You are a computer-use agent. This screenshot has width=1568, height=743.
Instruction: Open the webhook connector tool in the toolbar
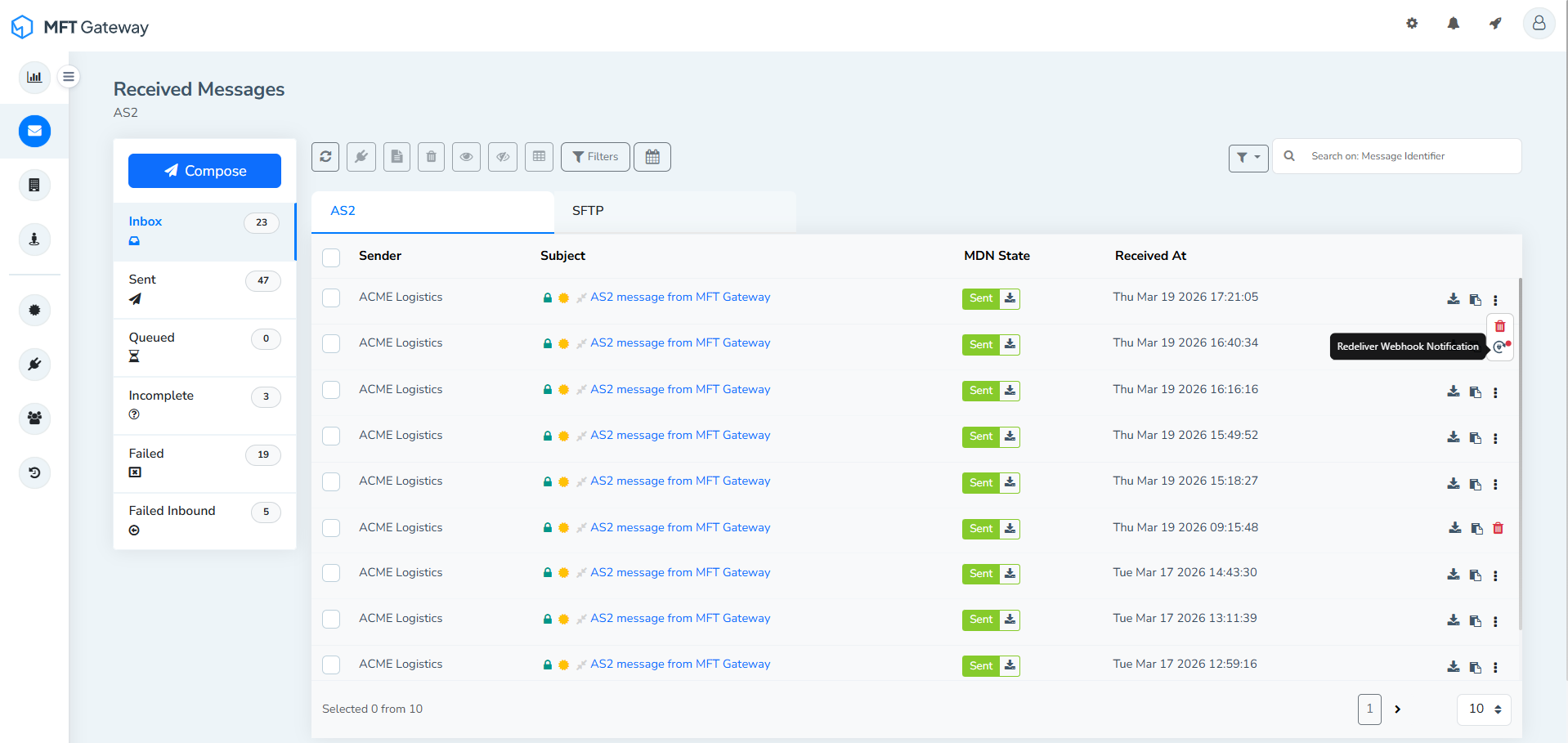pos(361,156)
